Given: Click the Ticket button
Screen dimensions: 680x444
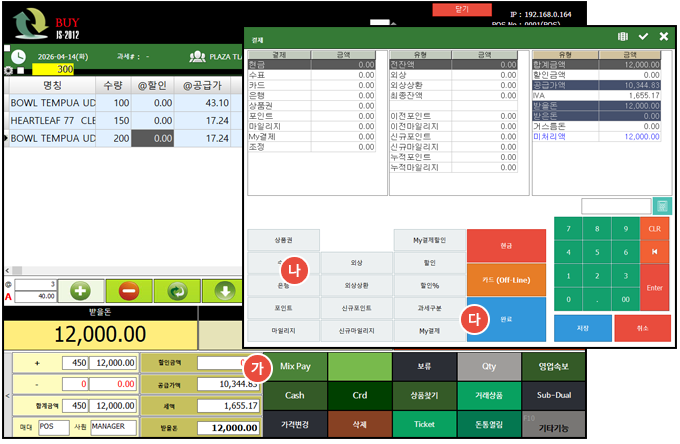Looking at the screenshot, I should click(x=424, y=424).
